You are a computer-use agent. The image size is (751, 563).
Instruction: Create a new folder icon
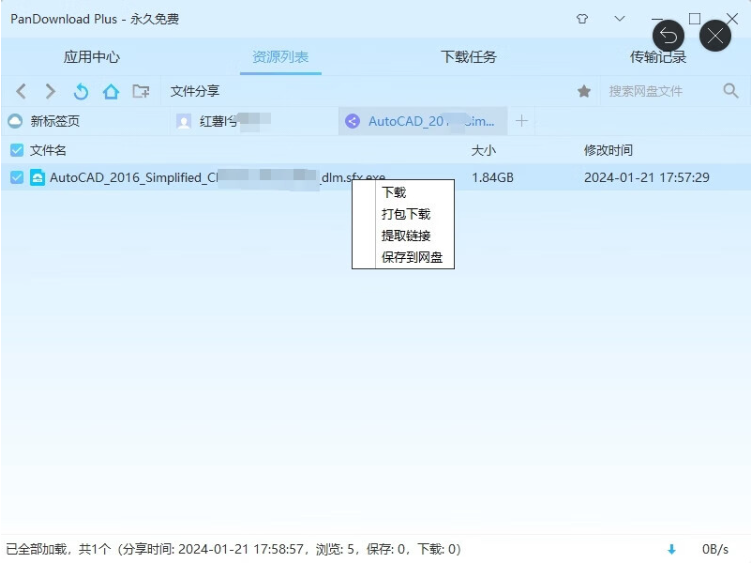pyautogui.click(x=141, y=91)
